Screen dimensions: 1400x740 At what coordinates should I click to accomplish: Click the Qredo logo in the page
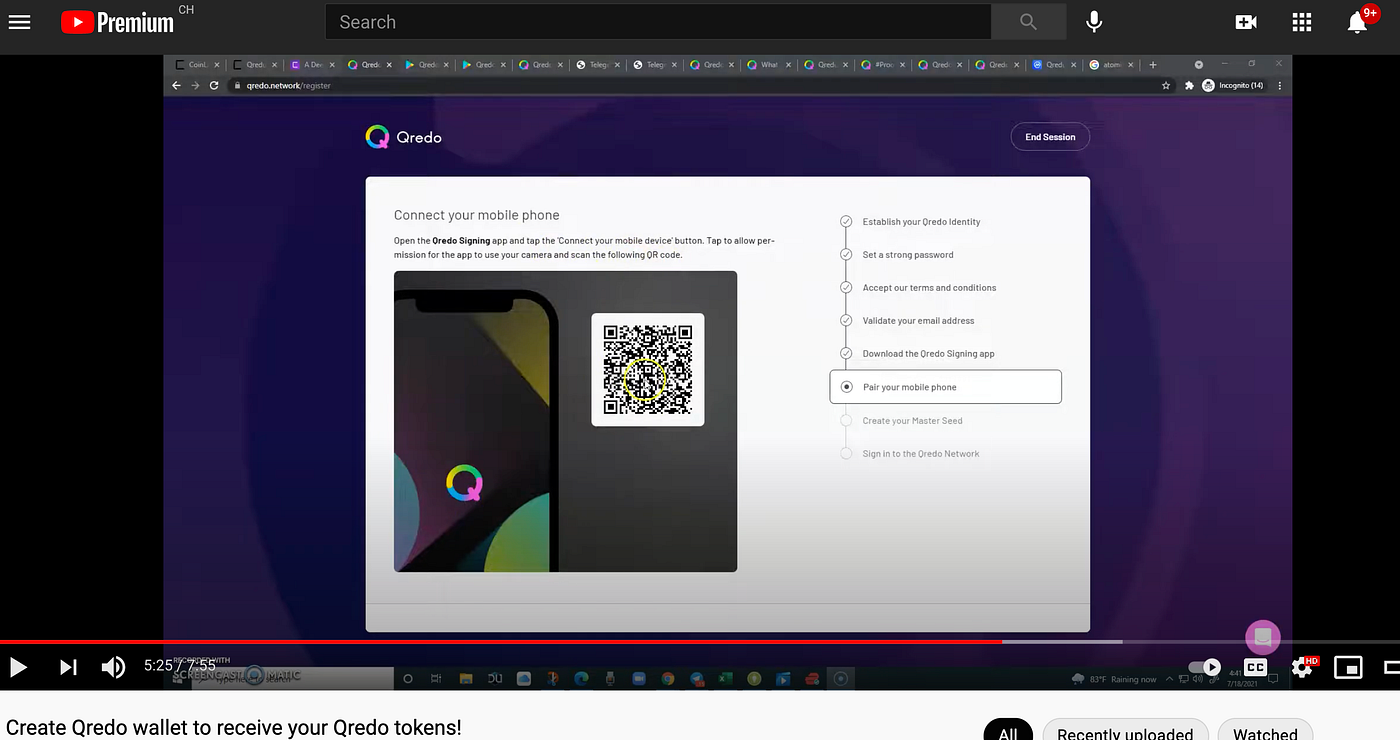[404, 137]
